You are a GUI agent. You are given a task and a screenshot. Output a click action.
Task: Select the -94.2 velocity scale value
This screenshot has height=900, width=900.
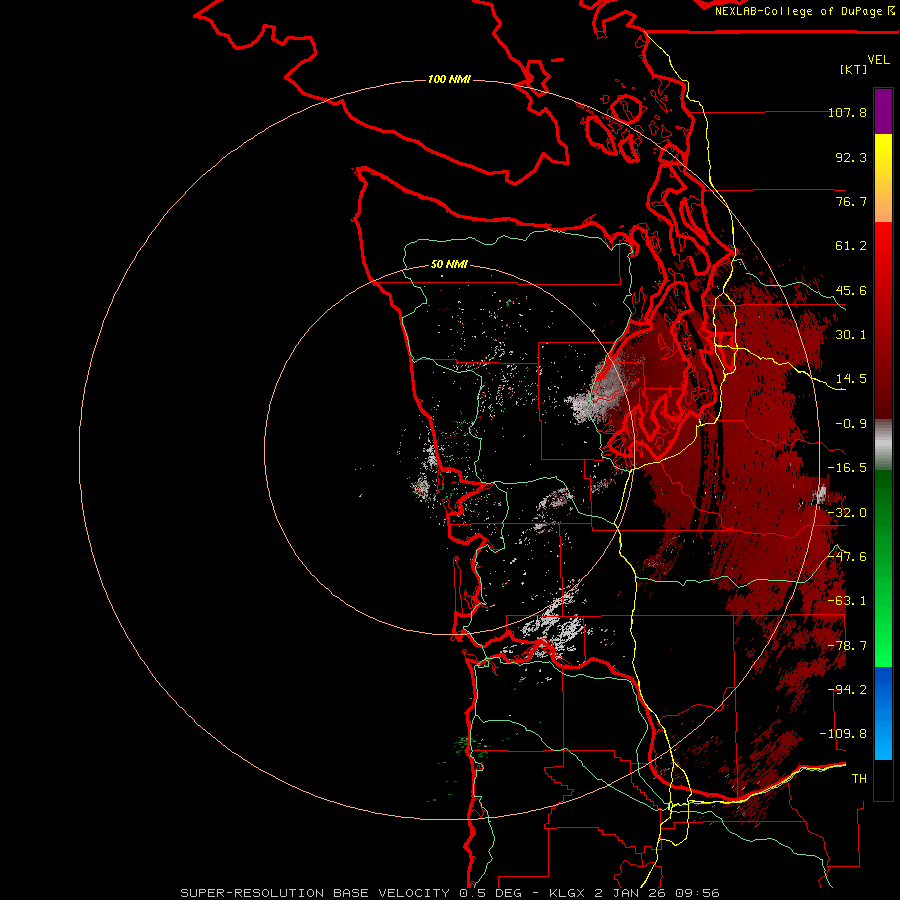click(849, 690)
